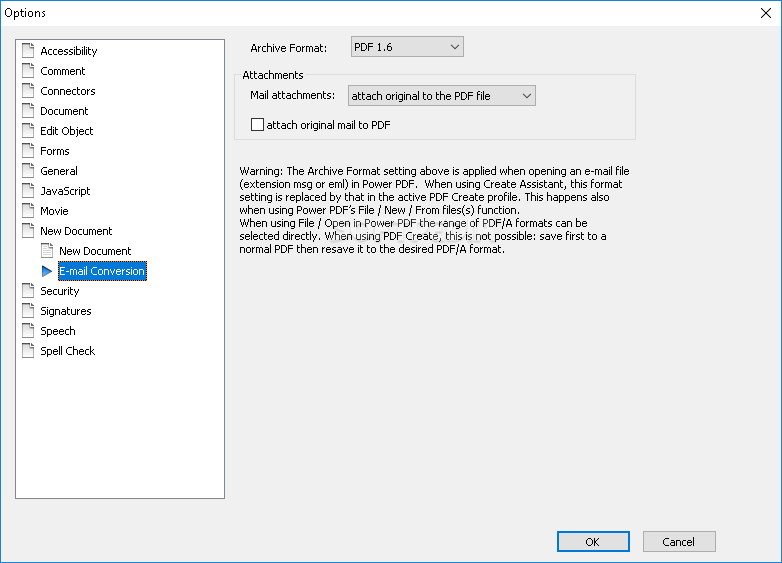Click the Connectors page icon
The height and width of the screenshot is (563, 782).
[28, 90]
